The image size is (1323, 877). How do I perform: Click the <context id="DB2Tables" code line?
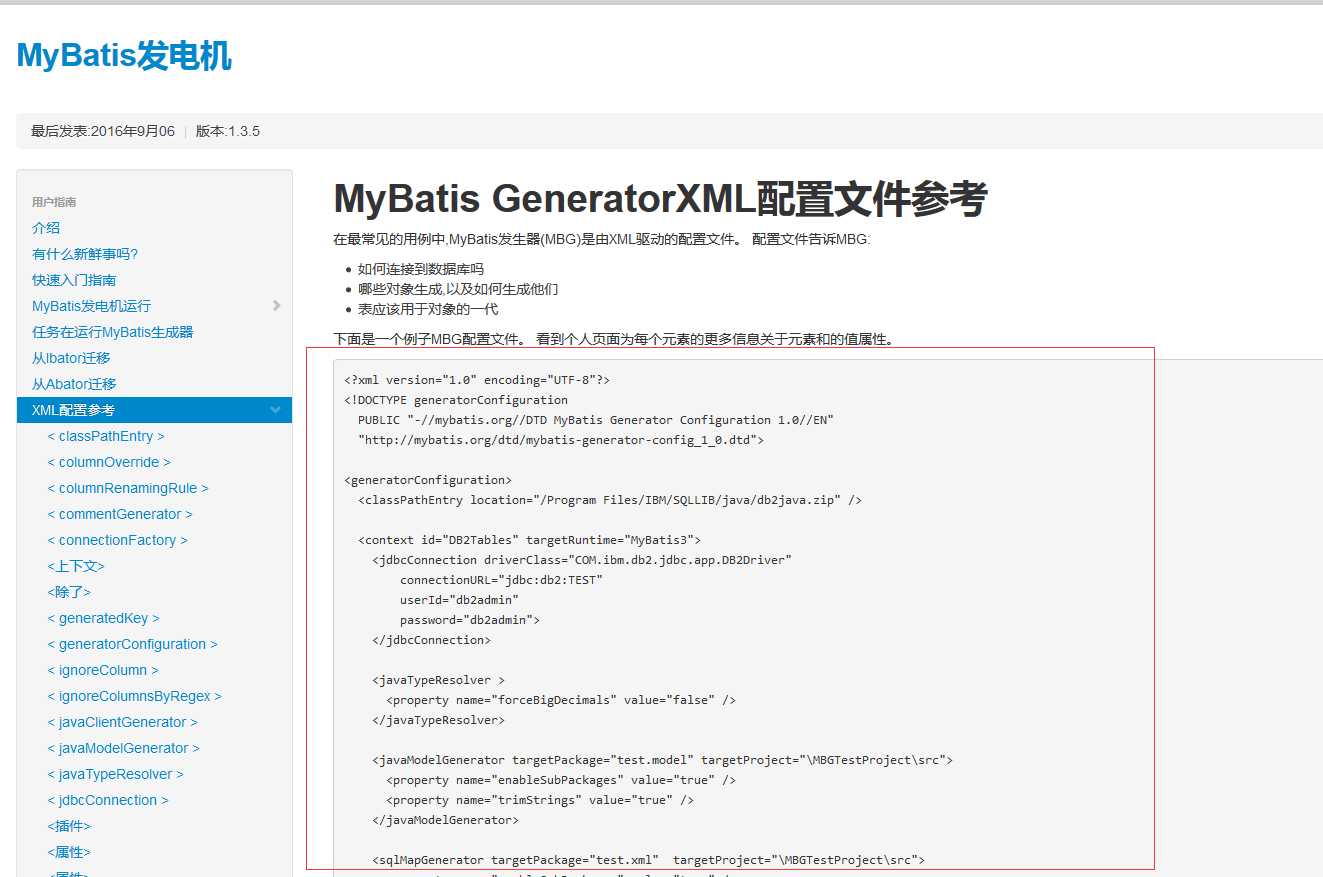point(530,540)
